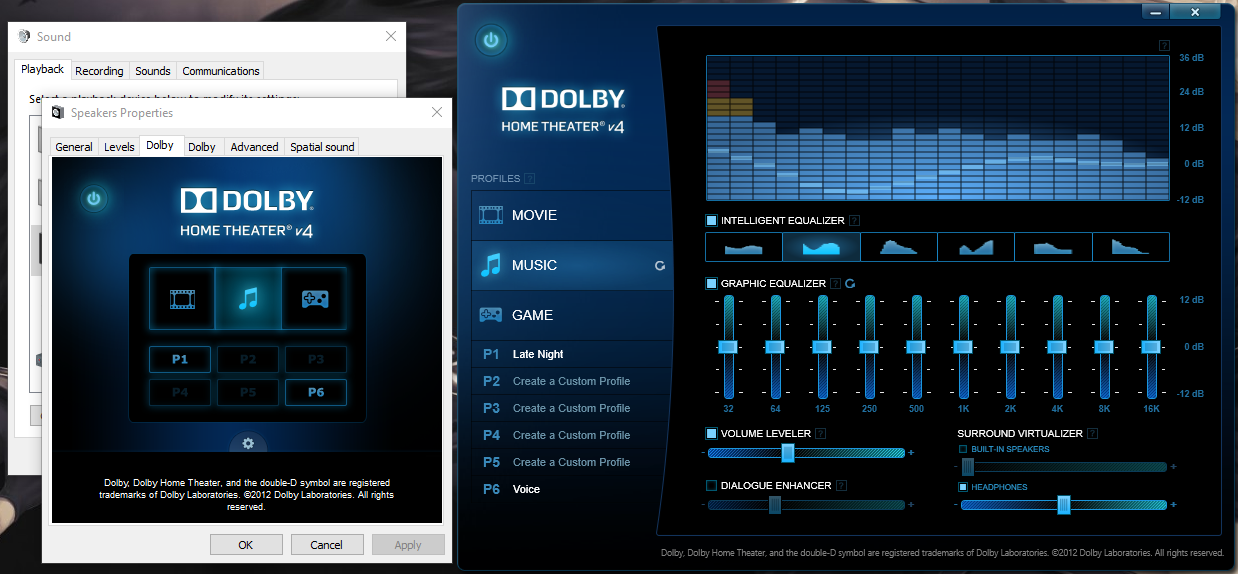Screen dimensions: 1238x574
Task: Select the Music note icon in Speakers Properties
Action: (248, 299)
